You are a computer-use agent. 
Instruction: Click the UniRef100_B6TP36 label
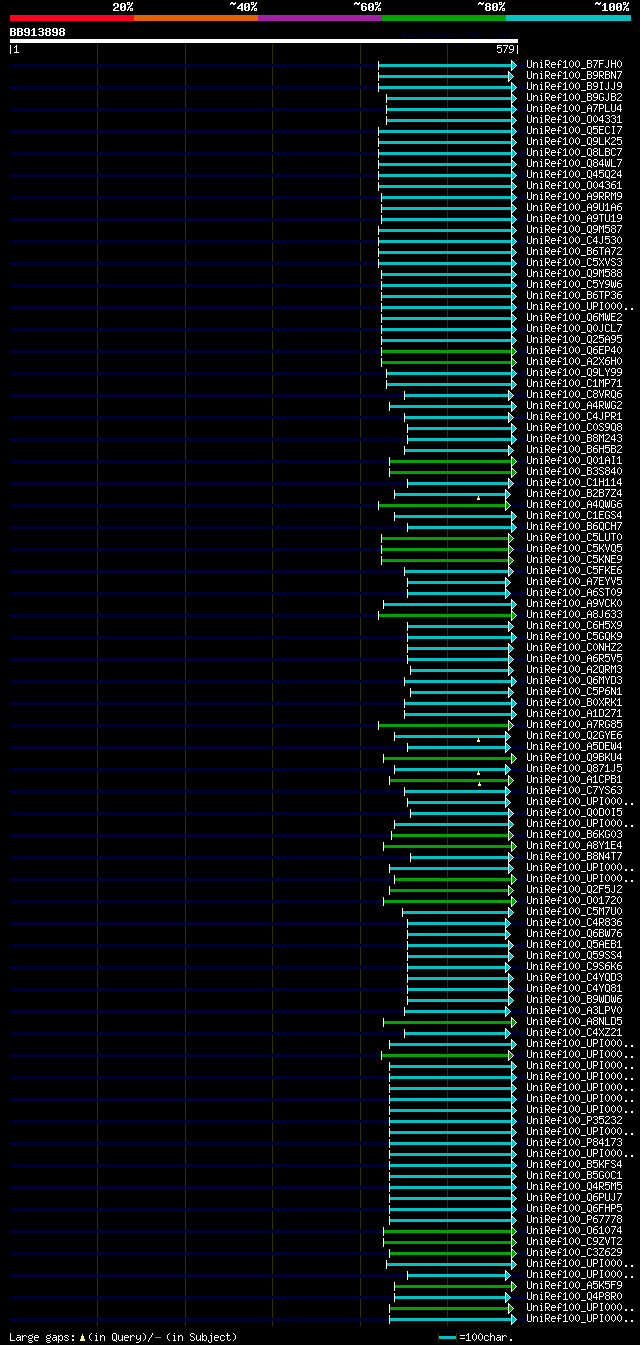point(574,295)
